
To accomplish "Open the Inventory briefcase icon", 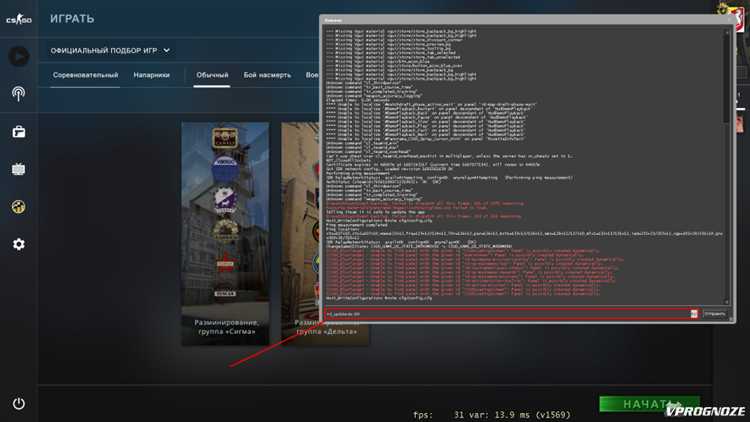I will [x=19, y=132].
